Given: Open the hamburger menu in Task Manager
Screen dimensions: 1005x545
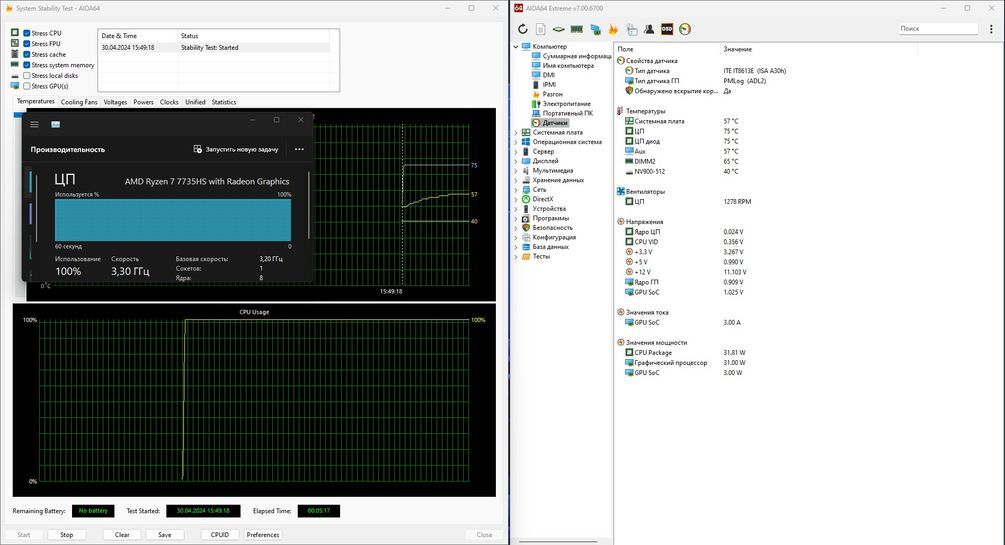Looking at the screenshot, I should click(35, 124).
